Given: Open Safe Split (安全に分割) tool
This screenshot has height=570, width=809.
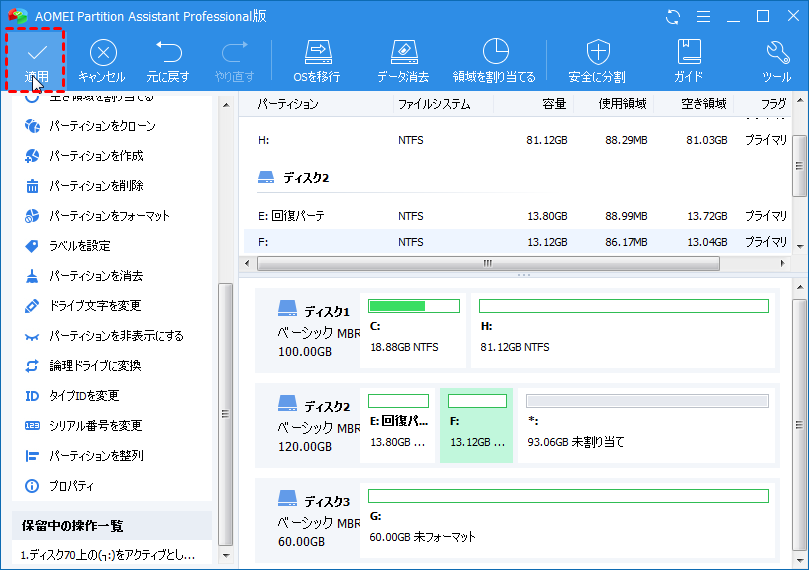Looking at the screenshot, I should (597, 61).
